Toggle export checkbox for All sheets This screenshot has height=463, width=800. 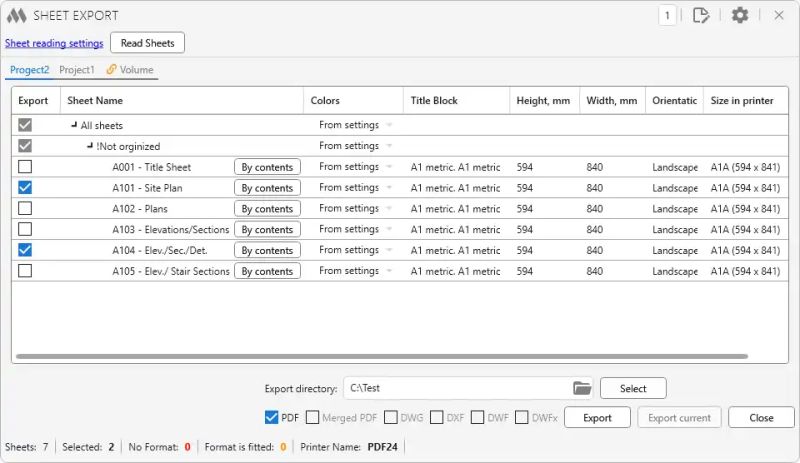[x=24, y=125]
